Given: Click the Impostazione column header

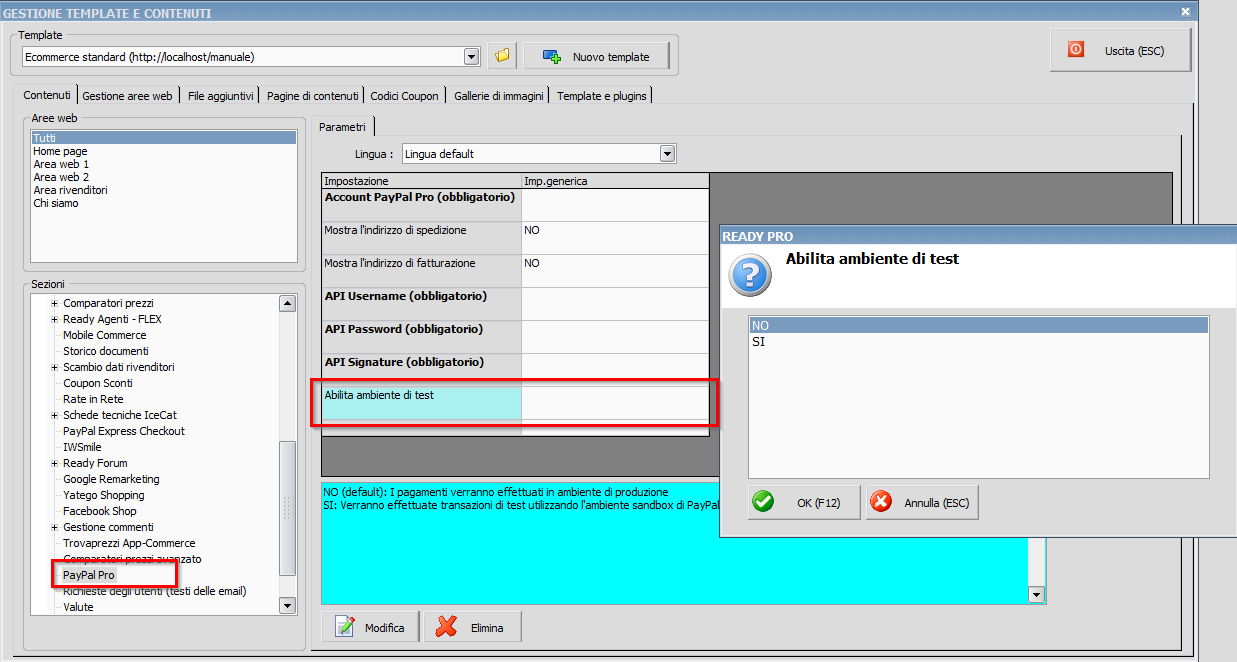Looking at the screenshot, I should (x=421, y=181).
